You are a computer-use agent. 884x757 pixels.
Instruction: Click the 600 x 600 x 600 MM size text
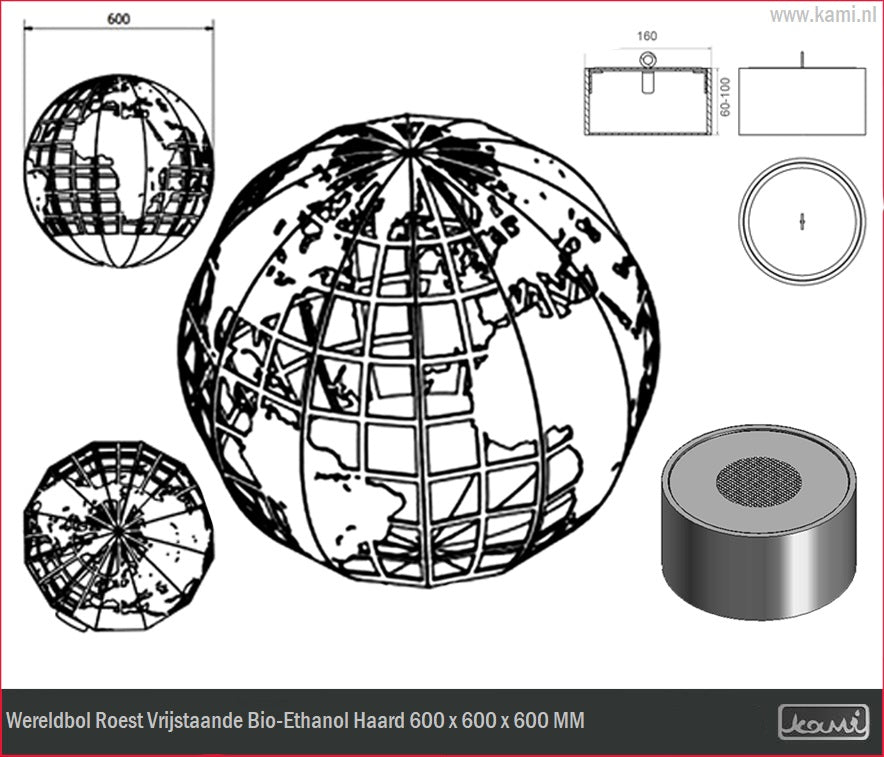[497, 721]
